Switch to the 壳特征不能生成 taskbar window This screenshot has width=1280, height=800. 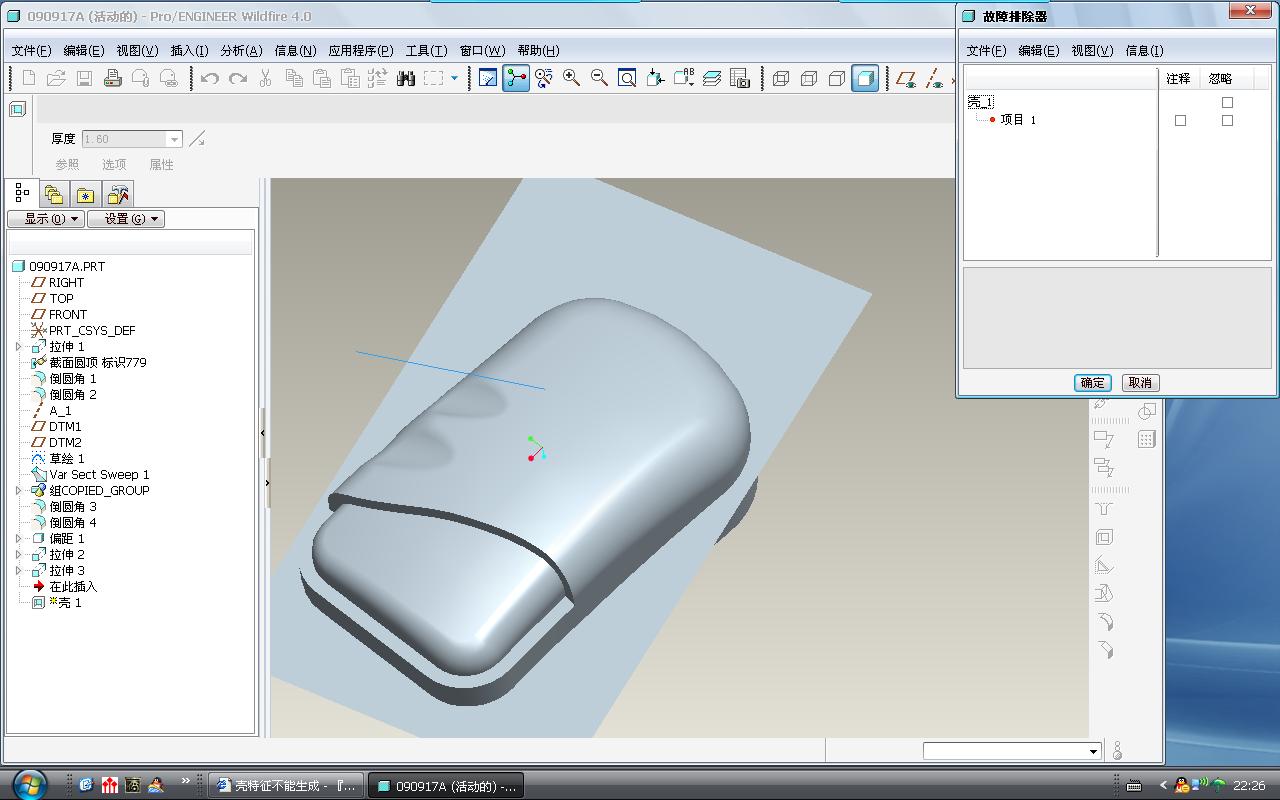pyautogui.click(x=288, y=786)
